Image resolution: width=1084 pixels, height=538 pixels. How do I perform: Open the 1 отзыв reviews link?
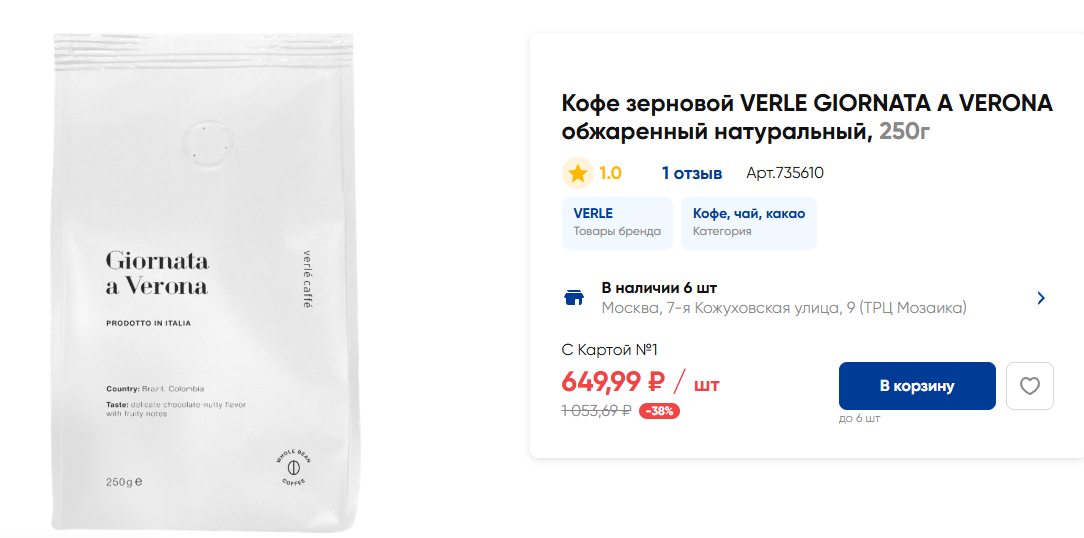tap(691, 173)
